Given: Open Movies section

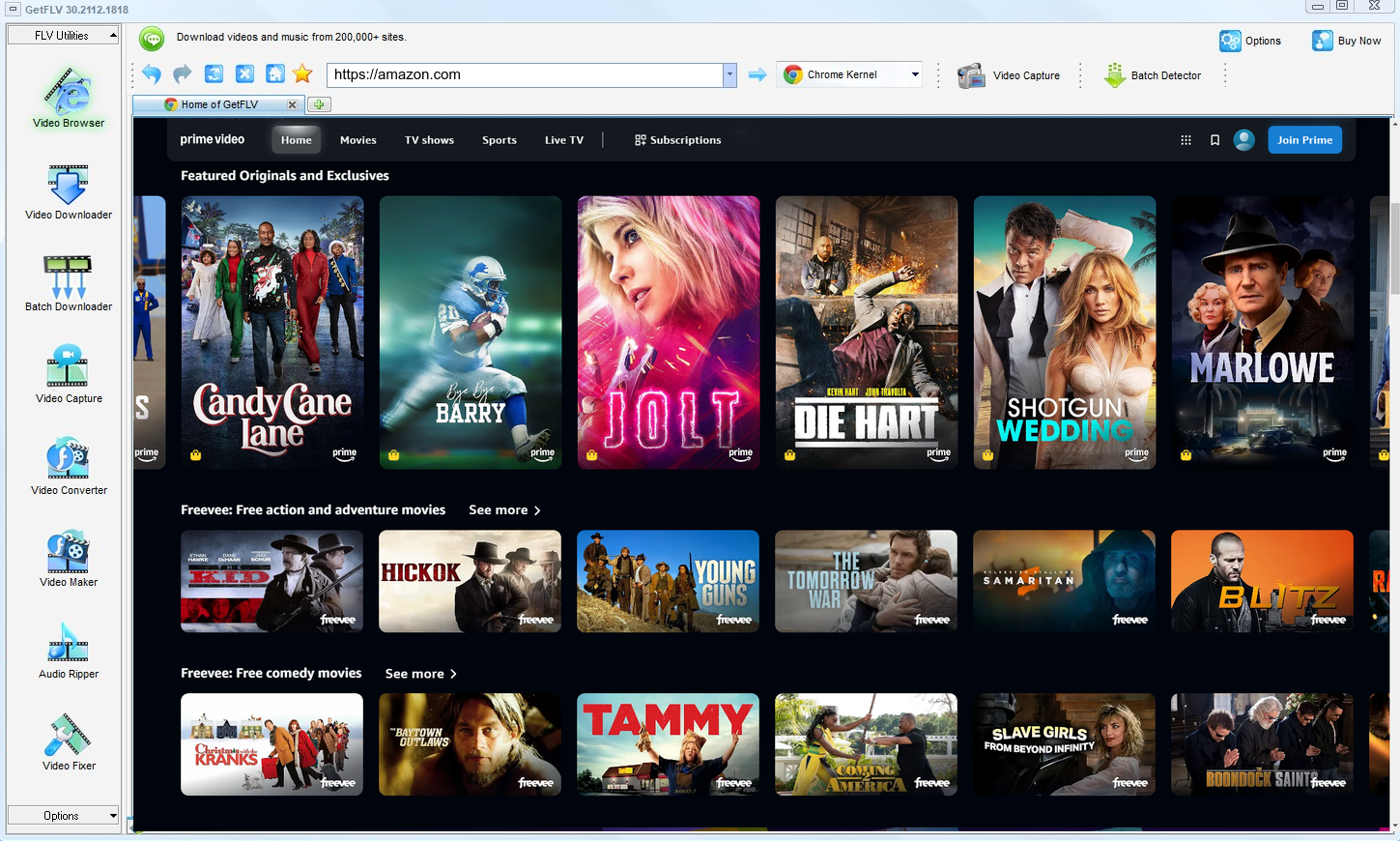Looking at the screenshot, I should [357, 140].
